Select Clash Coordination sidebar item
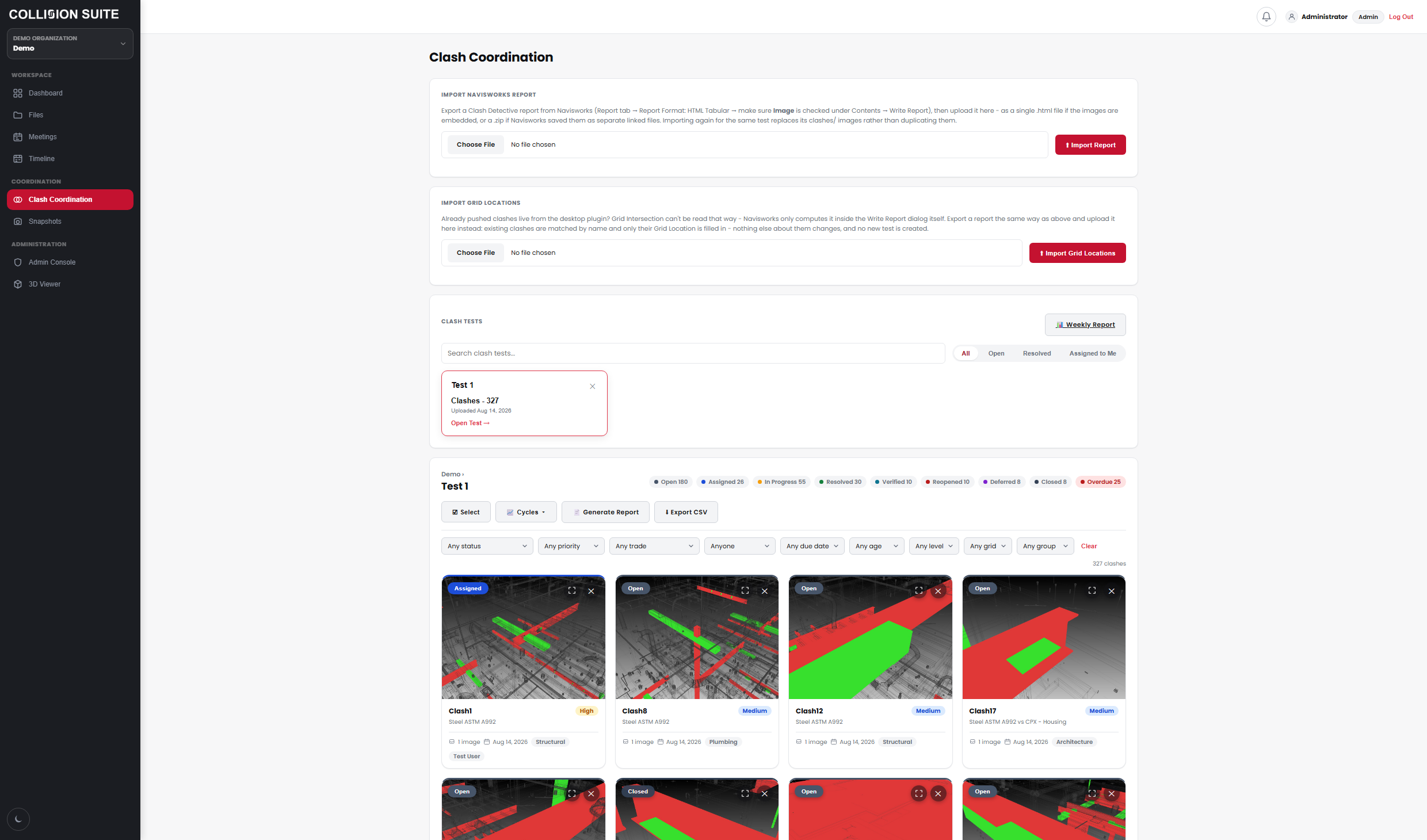1427x840 pixels. (x=70, y=200)
